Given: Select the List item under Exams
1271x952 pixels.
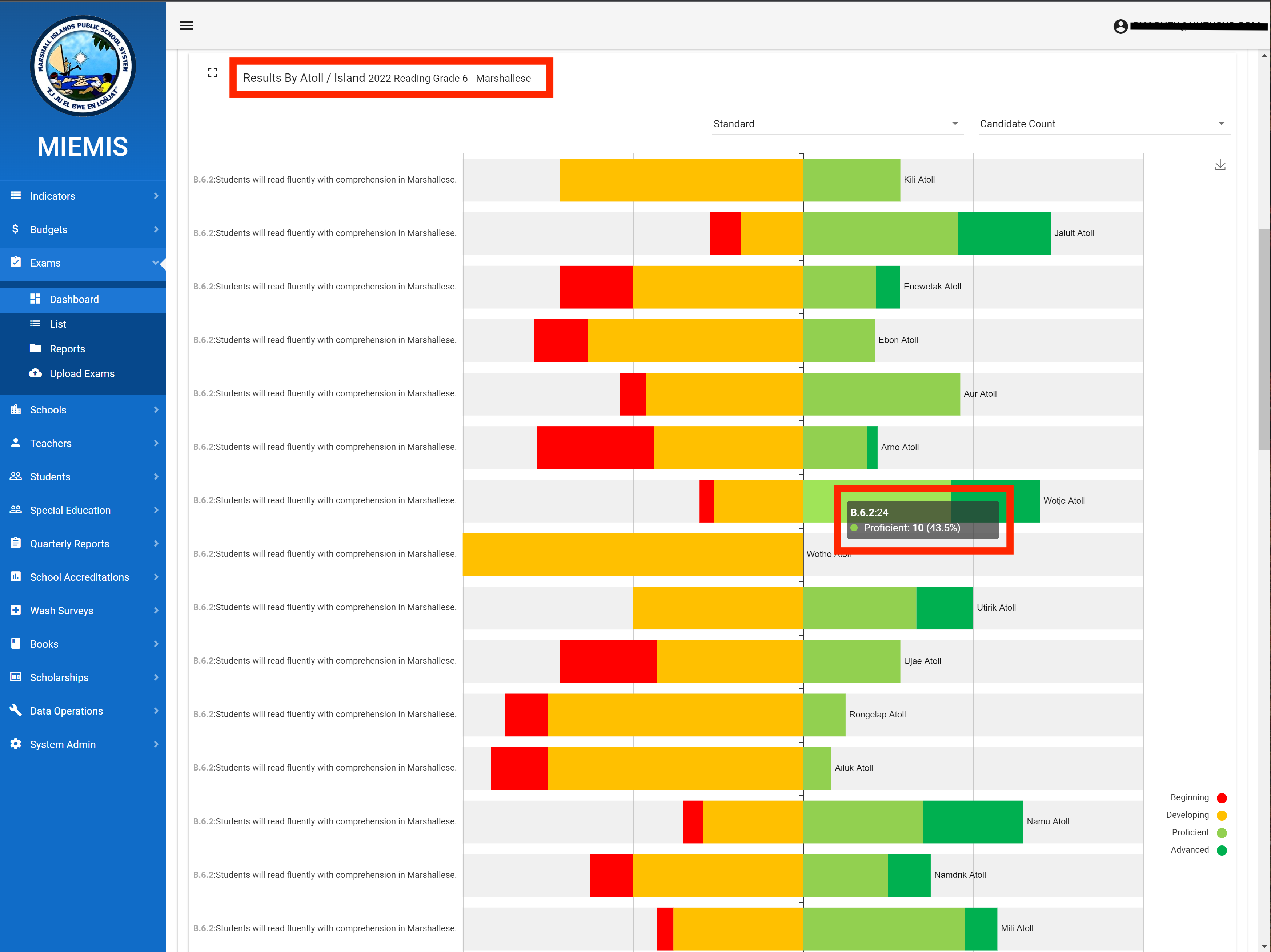Looking at the screenshot, I should pyautogui.click(x=57, y=324).
